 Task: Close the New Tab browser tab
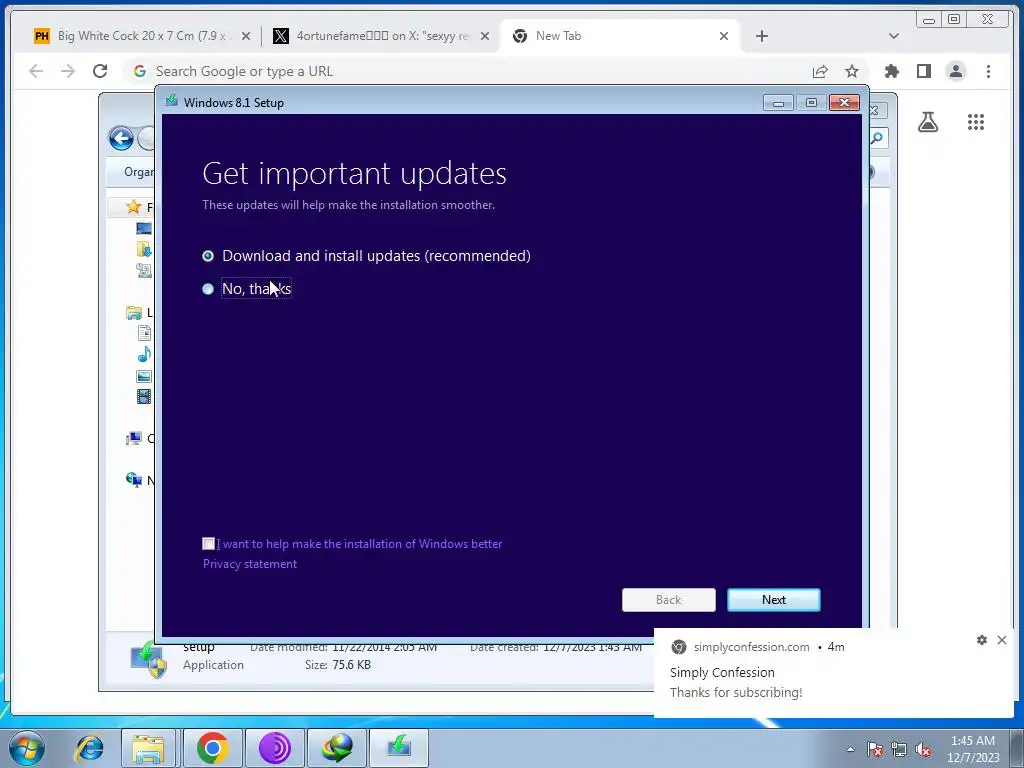(x=724, y=36)
